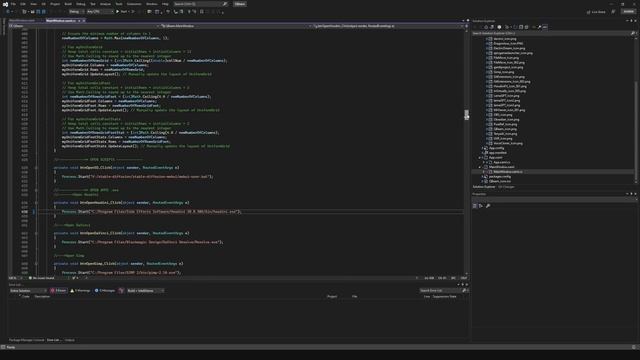The height and width of the screenshot is (360, 640).
Task: Collapse the btnOpenGimp_Click method outline
Action: (36, 263)
